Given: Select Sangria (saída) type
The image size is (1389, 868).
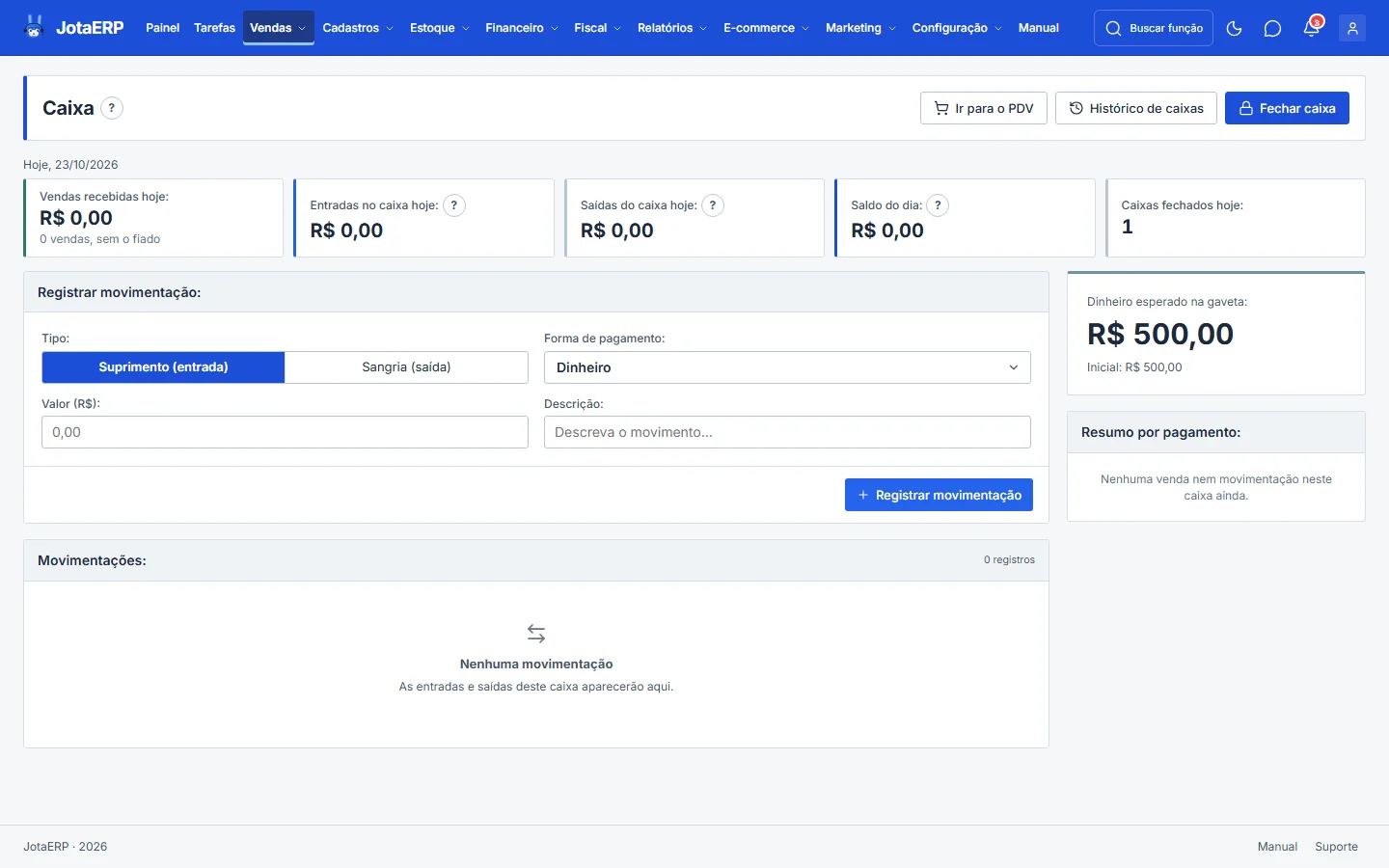Looking at the screenshot, I should [x=406, y=367].
